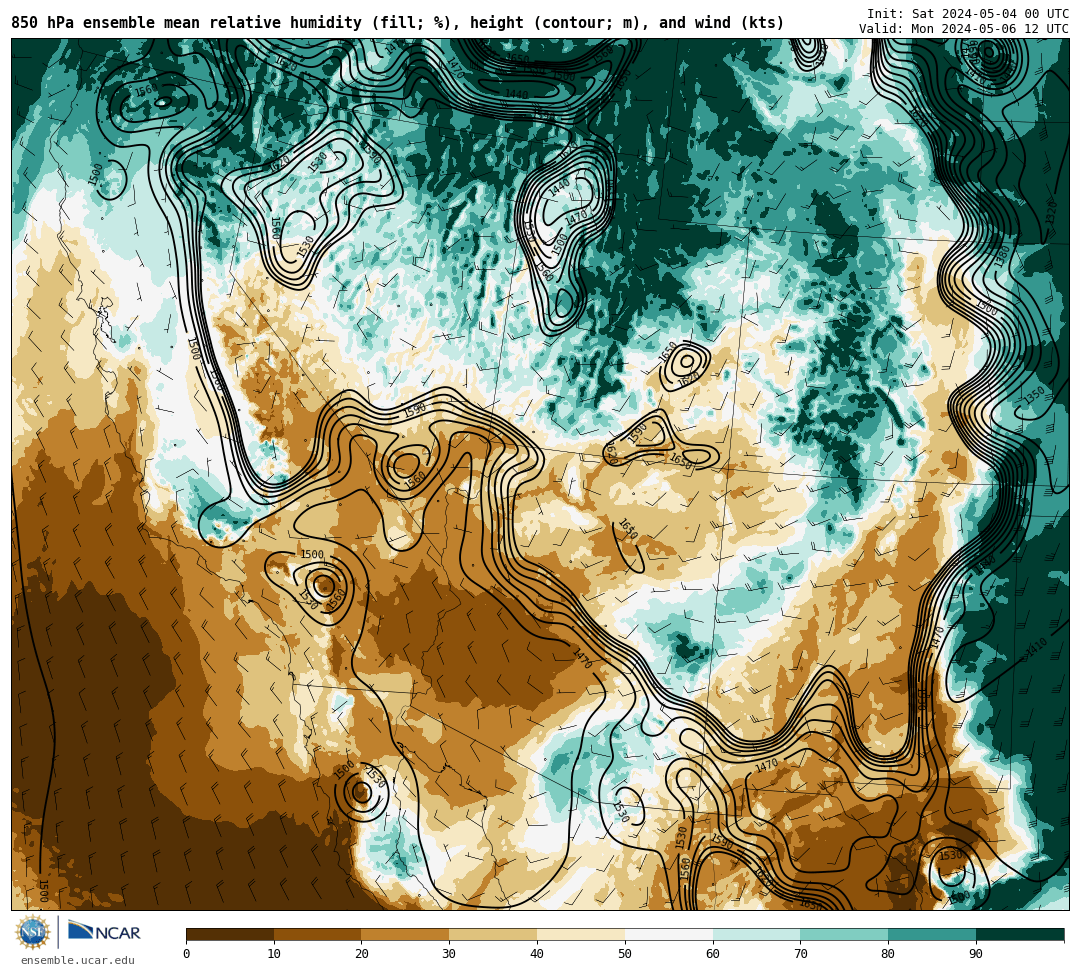Click colorbar tick label 40

tap(537, 954)
